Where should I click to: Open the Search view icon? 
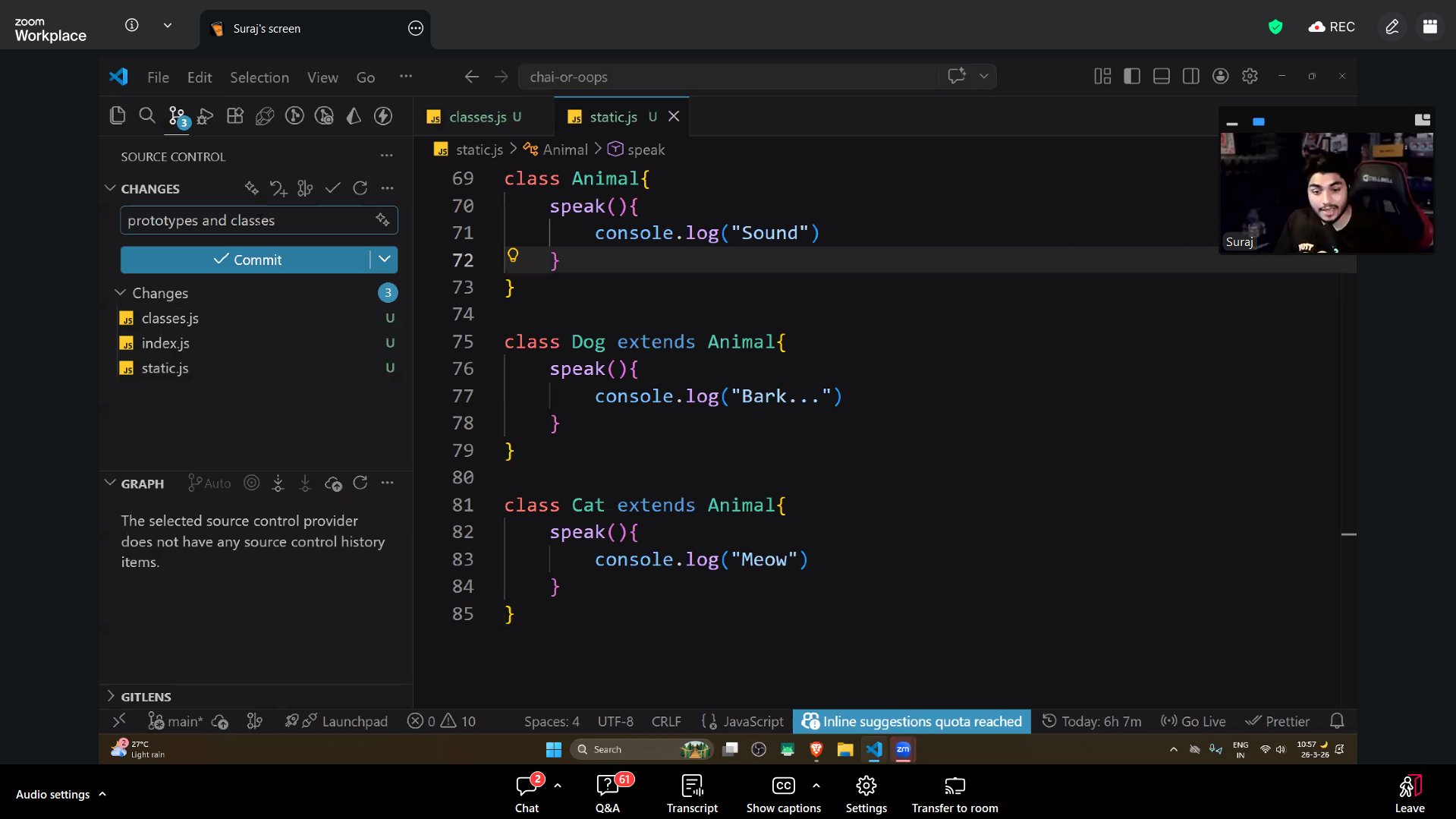(147, 115)
